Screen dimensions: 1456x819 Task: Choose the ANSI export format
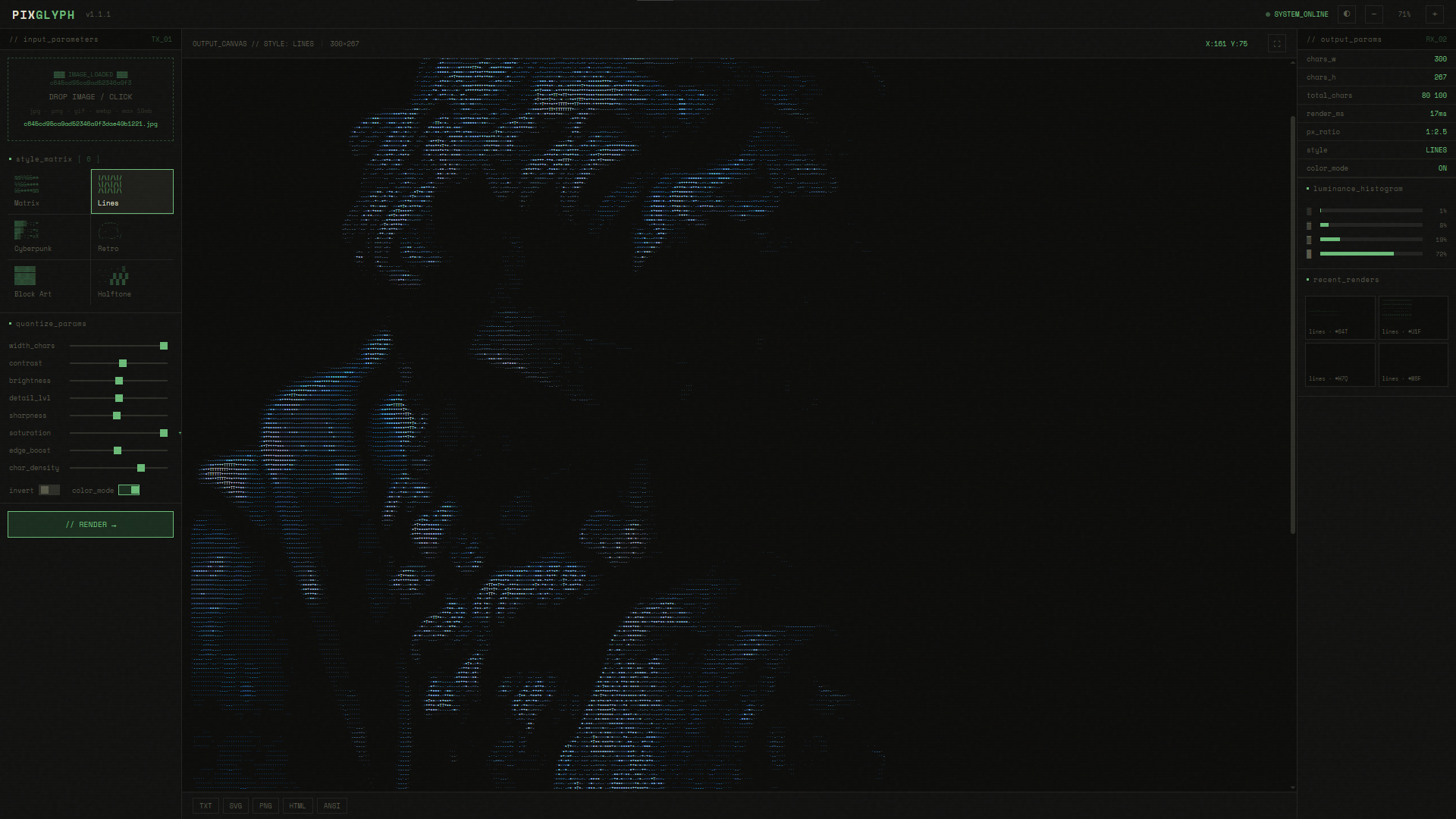pos(332,806)
